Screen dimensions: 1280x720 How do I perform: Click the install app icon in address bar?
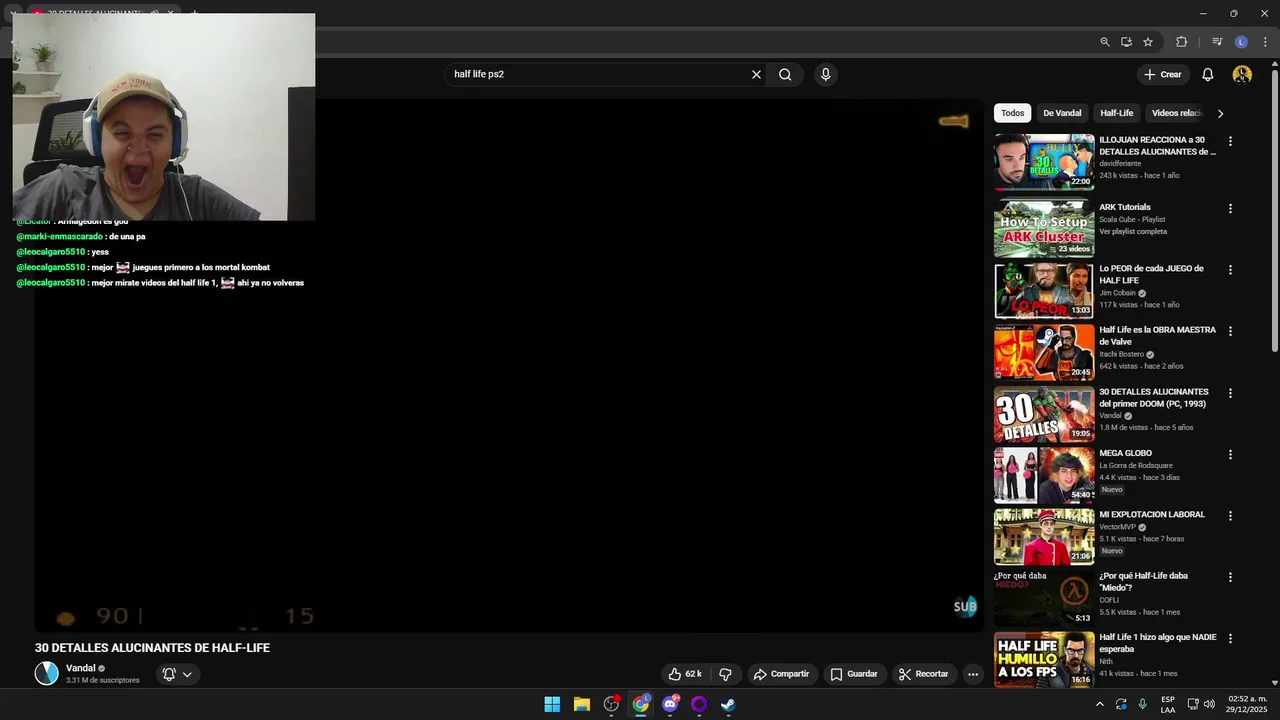tap(1126, 42)
